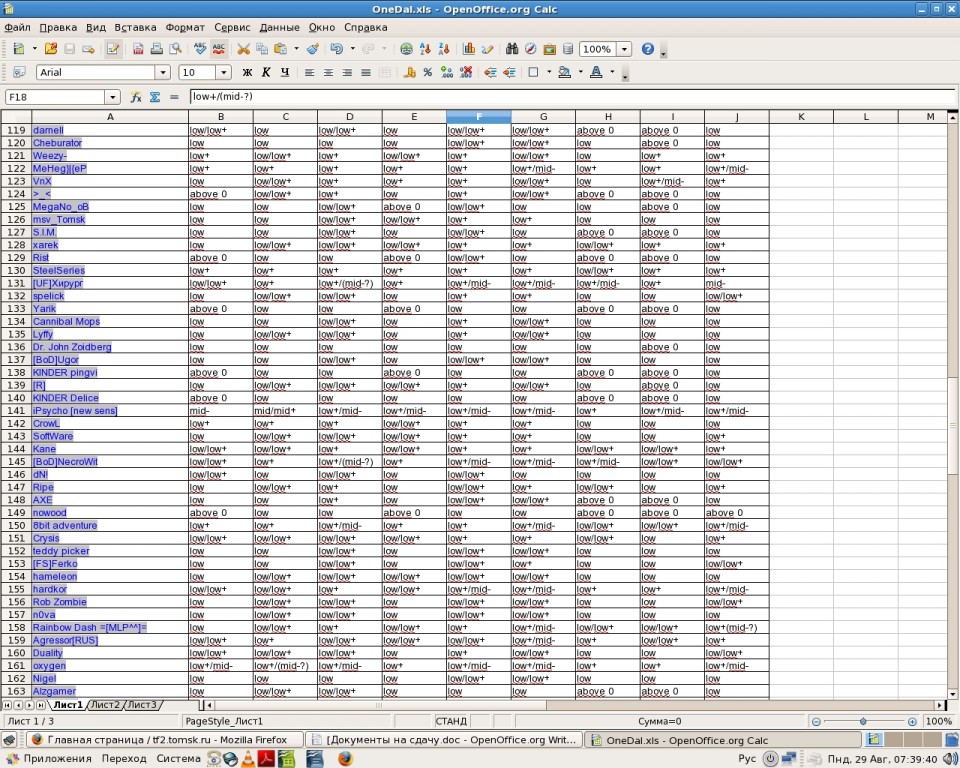
Task: Show Draw Functions icon
Action: click(488, 49)
